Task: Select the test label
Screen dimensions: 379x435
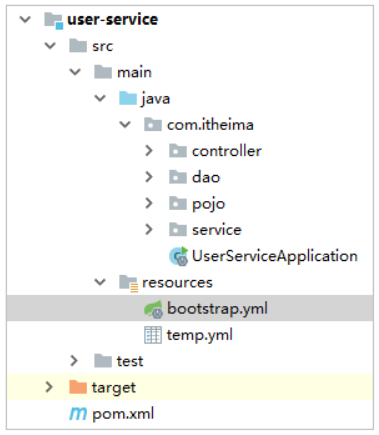Action: 130,361
